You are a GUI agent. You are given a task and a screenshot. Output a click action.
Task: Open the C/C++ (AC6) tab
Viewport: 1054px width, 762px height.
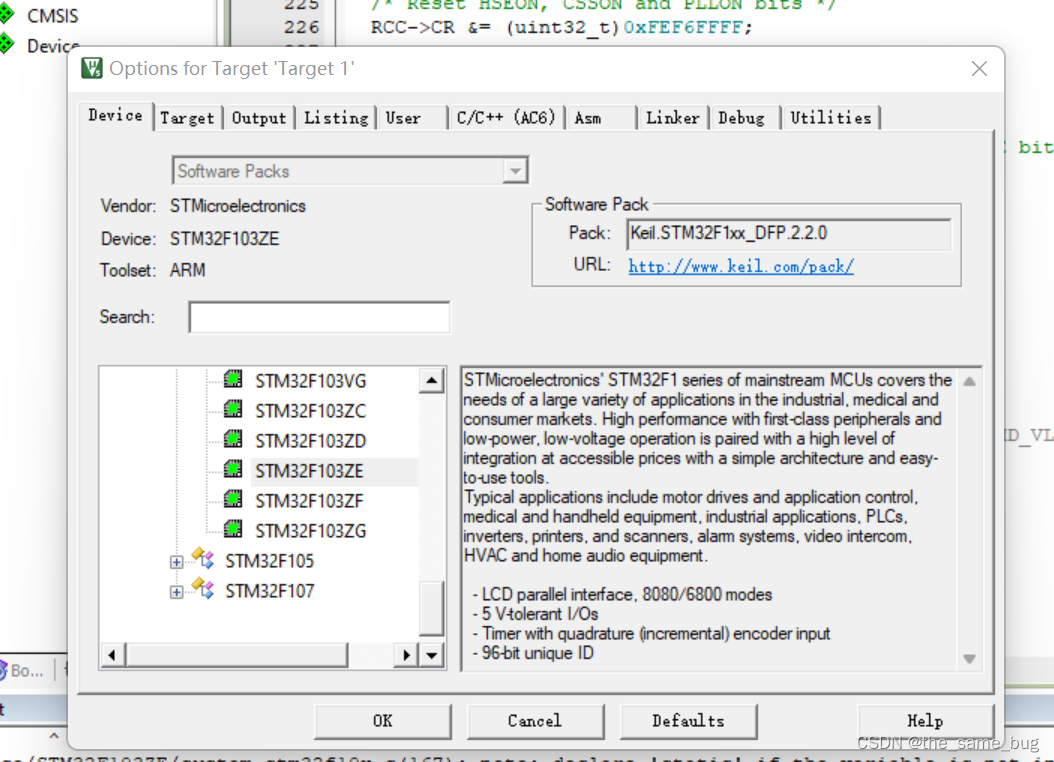click(506, 118)
